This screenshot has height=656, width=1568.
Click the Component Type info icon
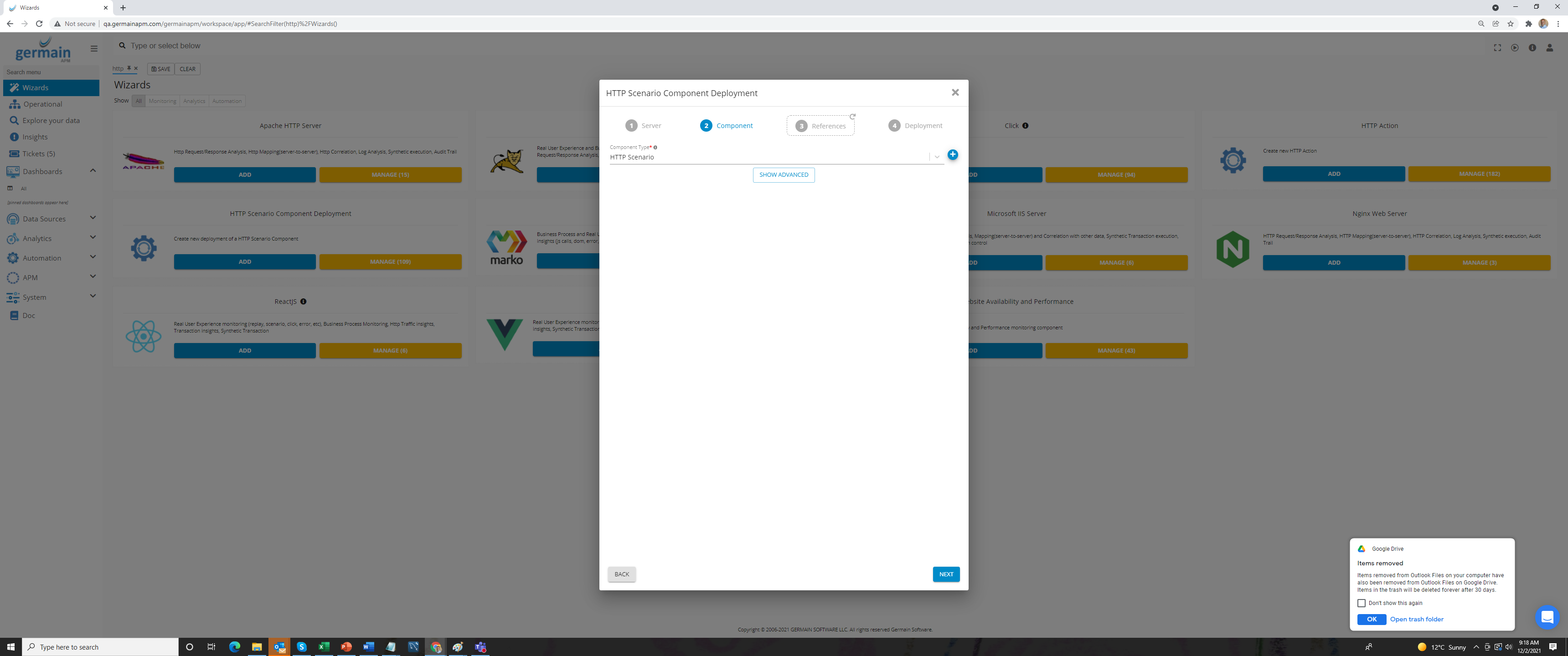tap(655, 147)
